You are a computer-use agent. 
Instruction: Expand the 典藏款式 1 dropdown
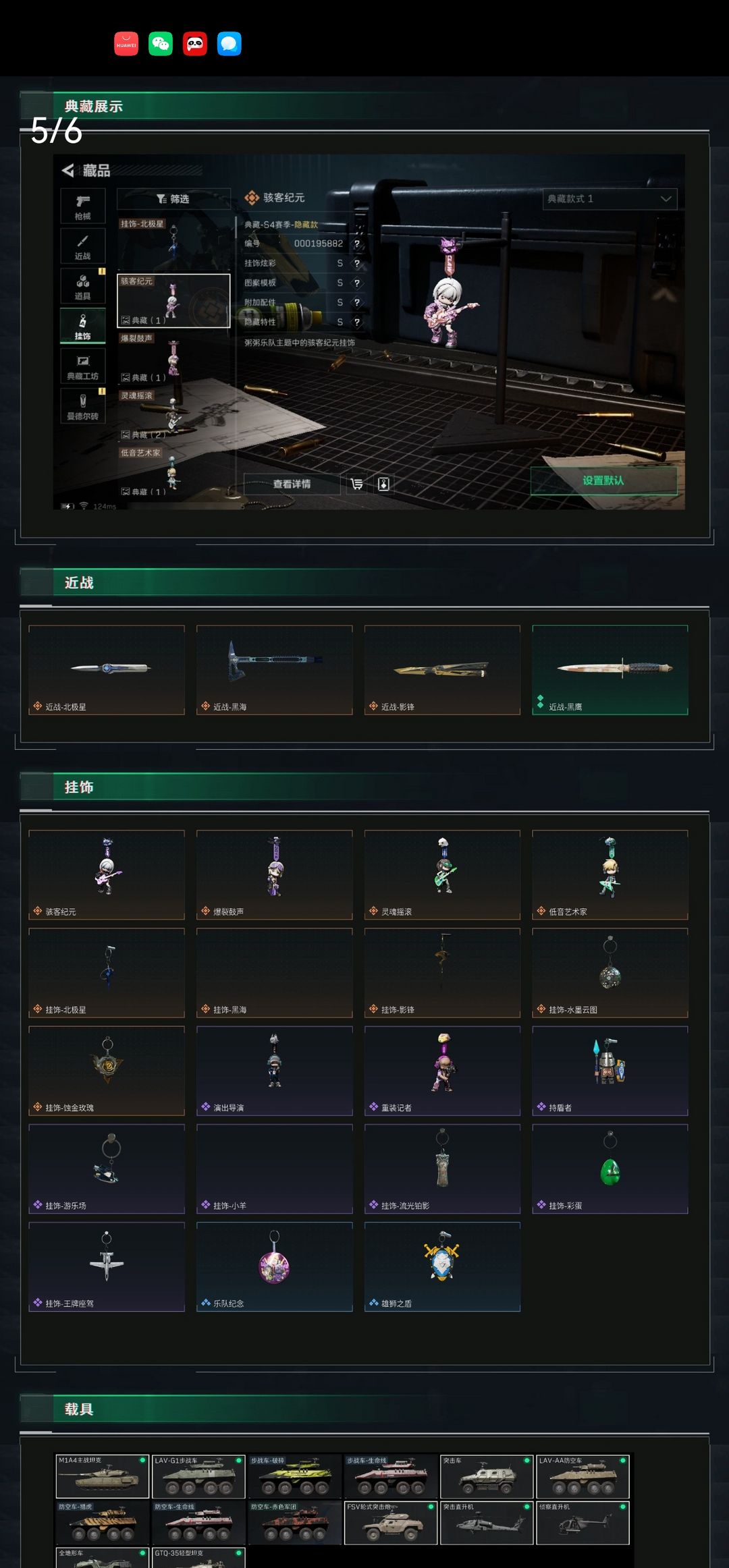610,198
